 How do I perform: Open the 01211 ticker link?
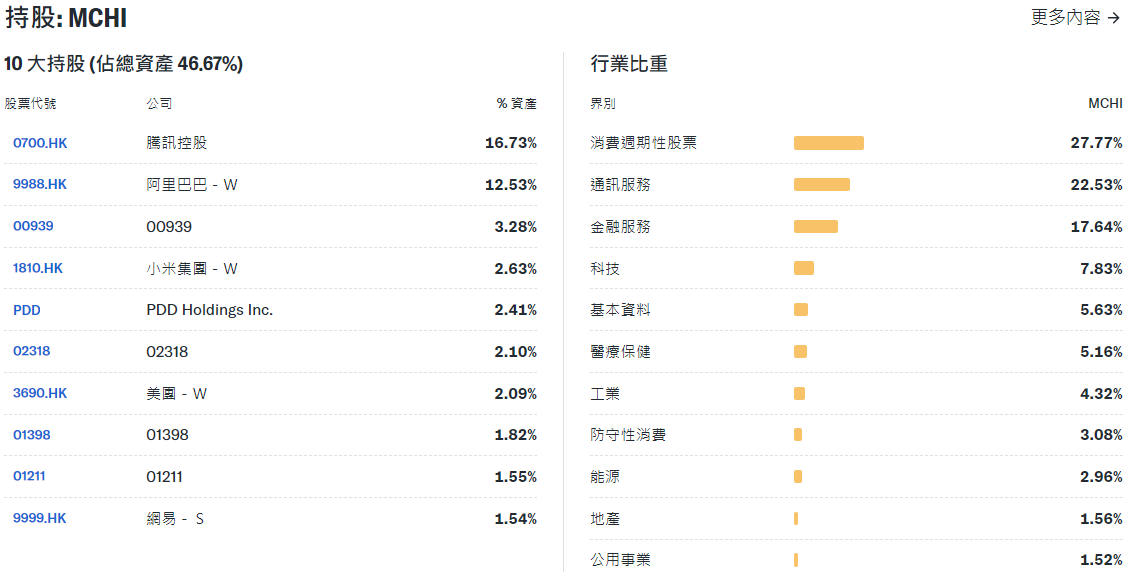click(x=29, y=476)
